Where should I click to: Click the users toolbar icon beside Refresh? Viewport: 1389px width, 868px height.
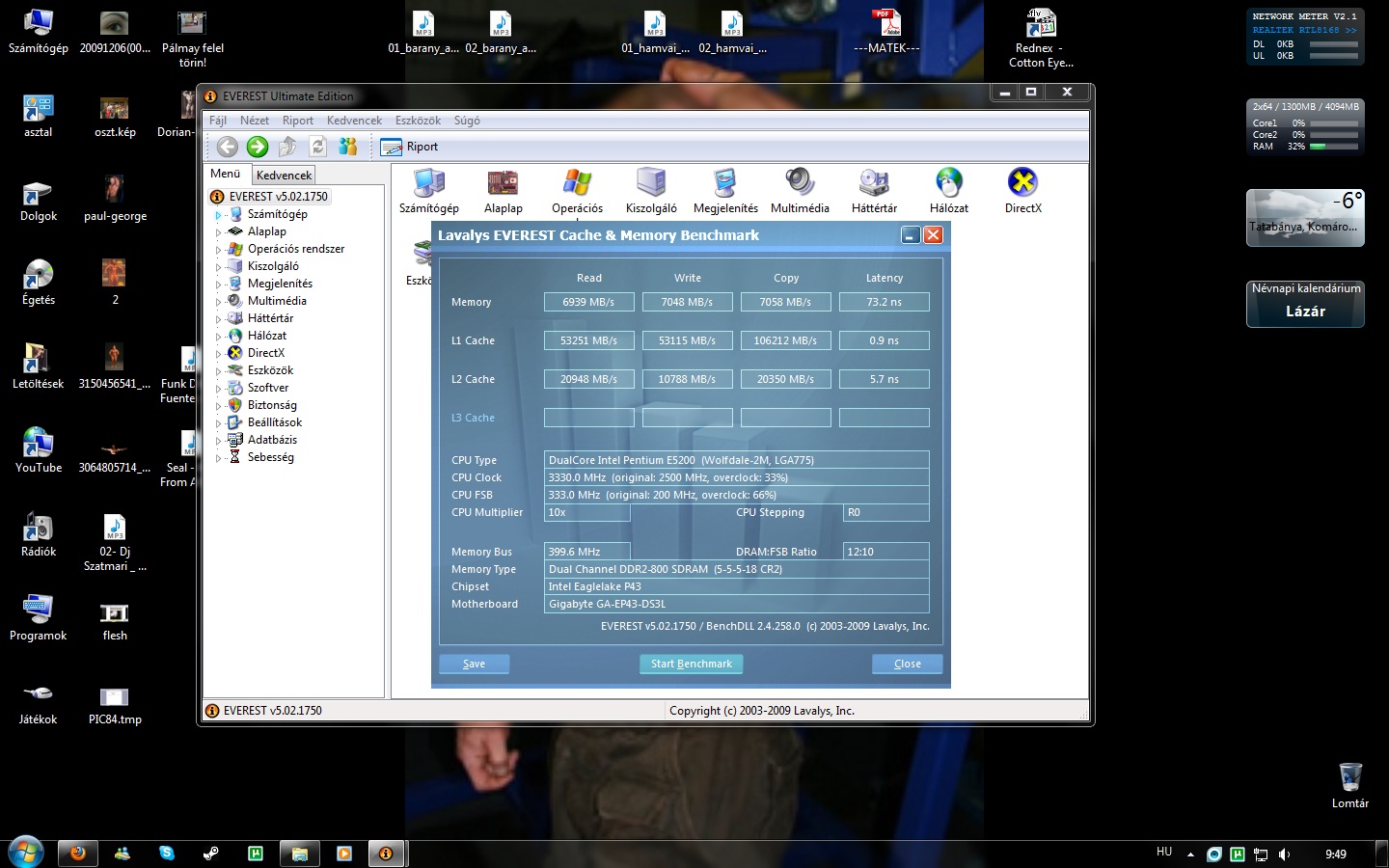(347, 147)
